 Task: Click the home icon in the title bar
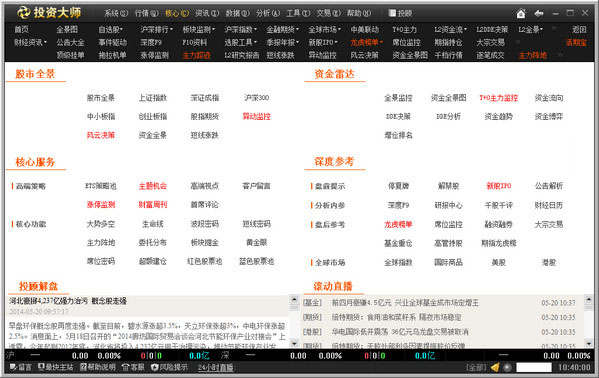tap(521, 13)
